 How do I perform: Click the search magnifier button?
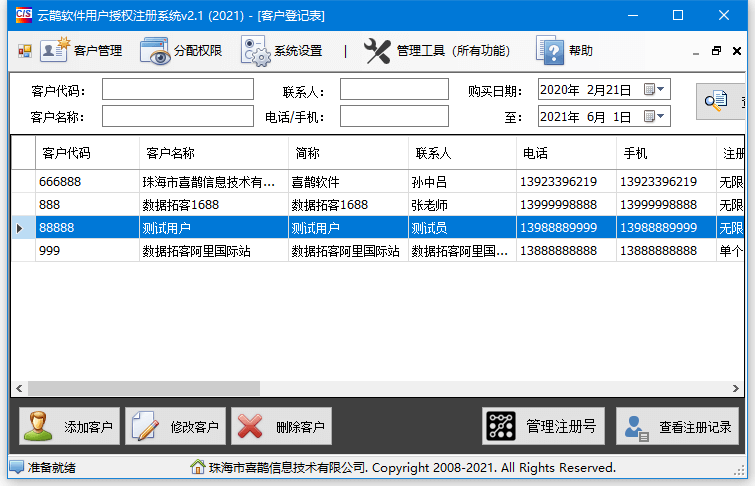722,101
